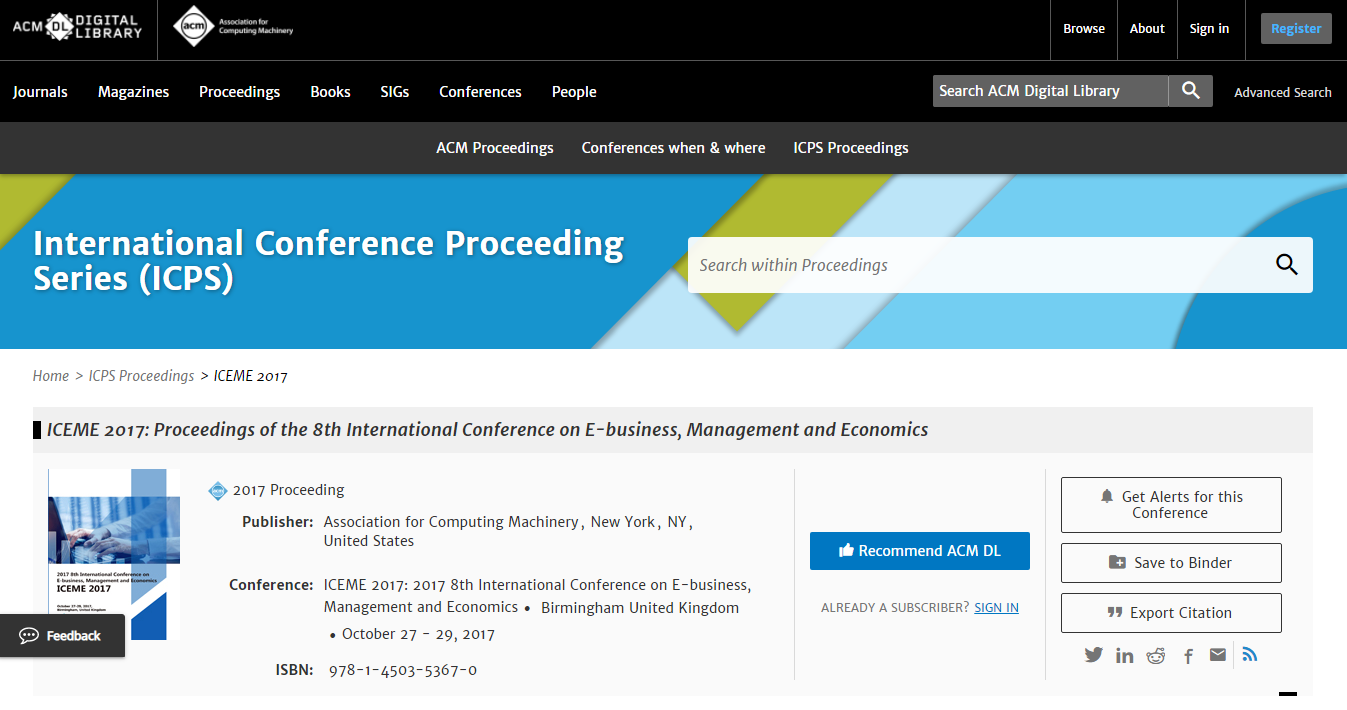Select Conferences when & where tab

(673, 148)
